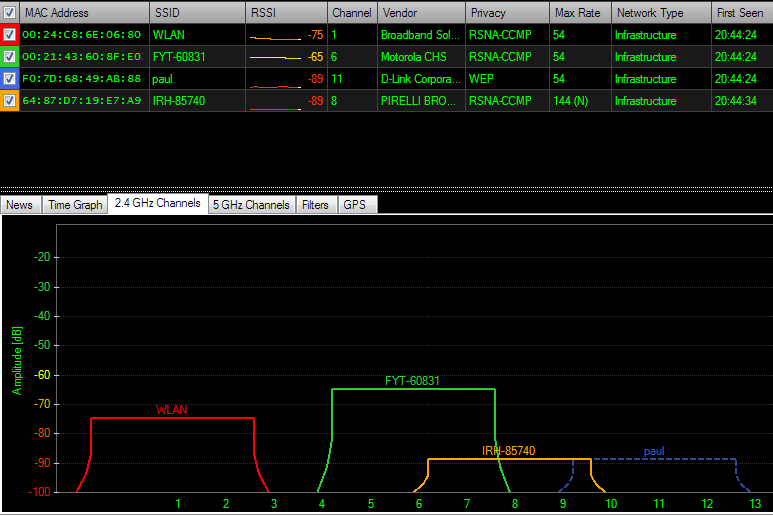The width and height of the screenshot is (773, 516).
Task: Sort by the Channel column header
Action: [x=351, y=13]
